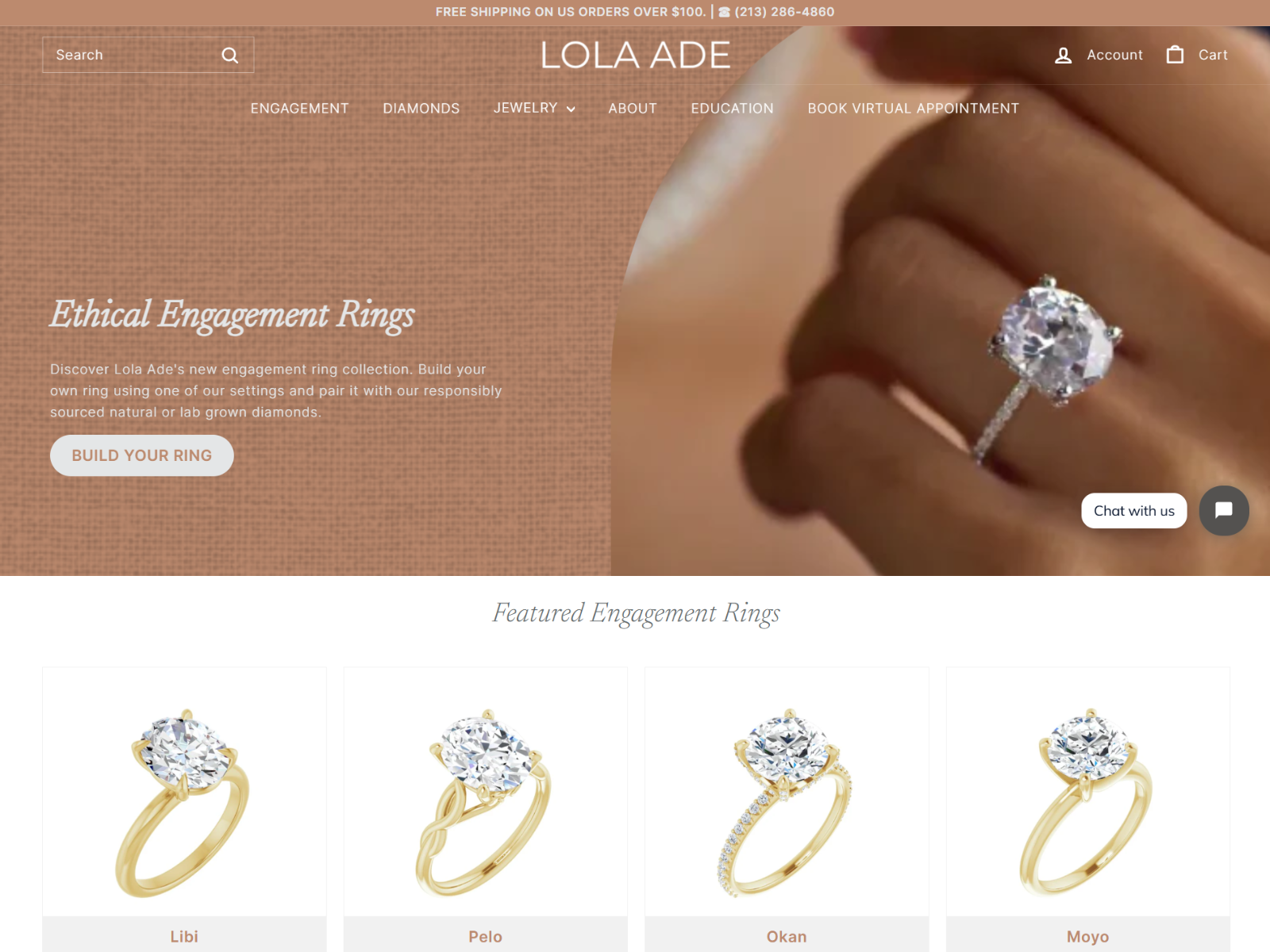
Task: Select the Education menu item
Action: (732, 109)
